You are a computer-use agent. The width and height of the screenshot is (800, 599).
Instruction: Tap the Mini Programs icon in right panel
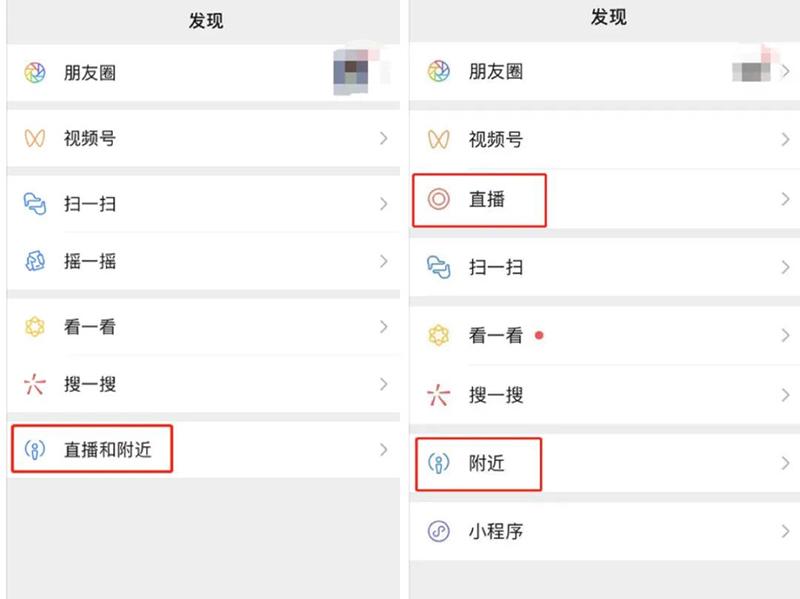point(438,531)
